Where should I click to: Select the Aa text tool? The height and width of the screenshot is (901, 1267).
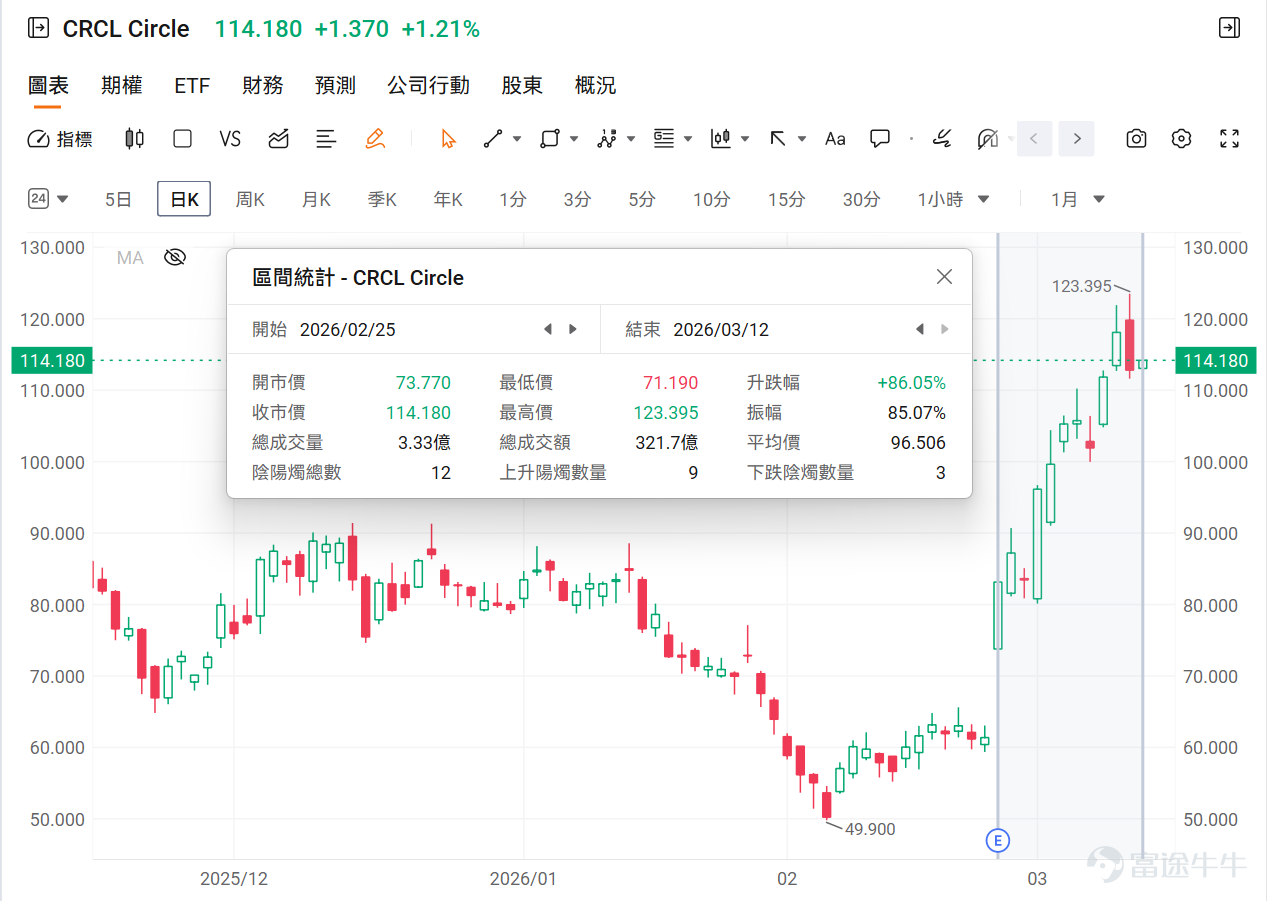tap(835, 139)
